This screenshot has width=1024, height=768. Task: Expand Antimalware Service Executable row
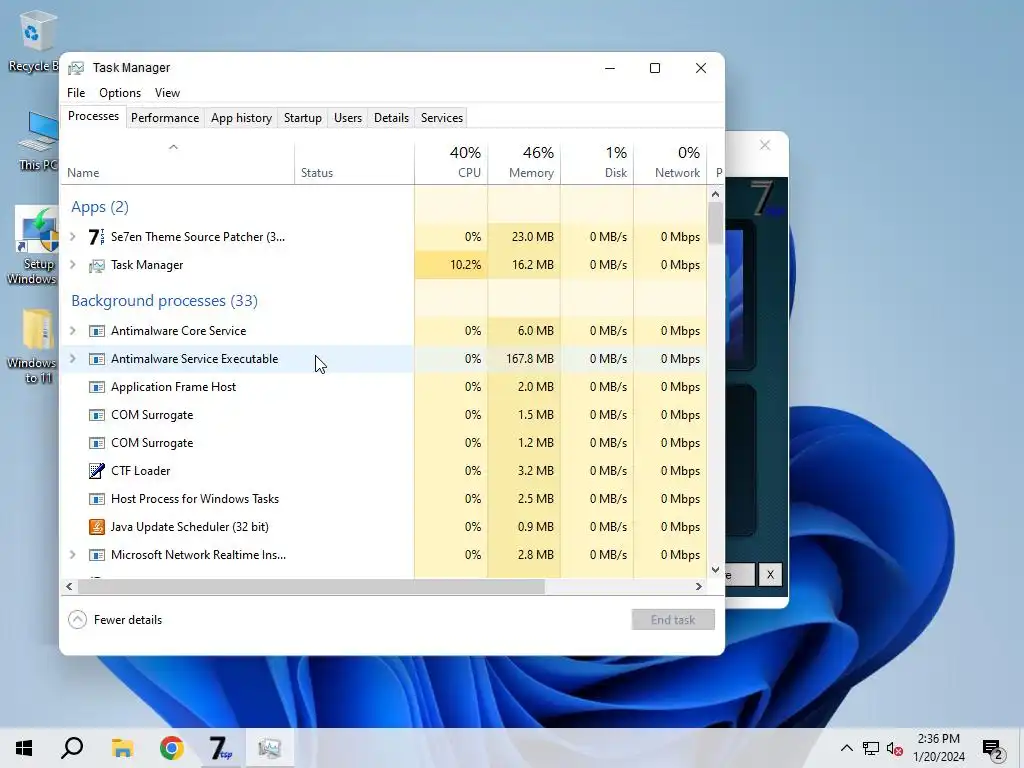pyautogui.click(x=72, y=359)
